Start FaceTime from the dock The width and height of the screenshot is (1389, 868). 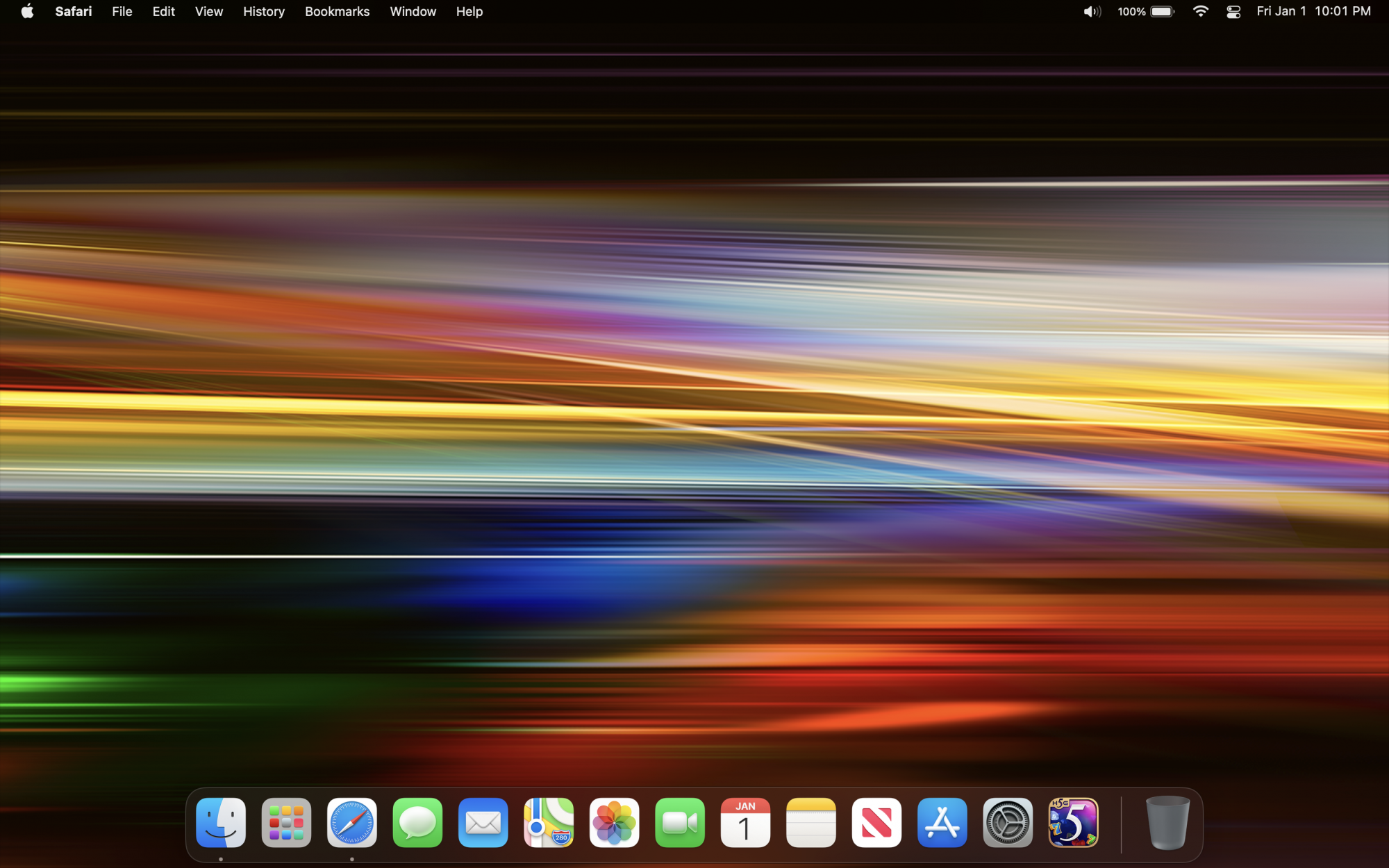680,823
